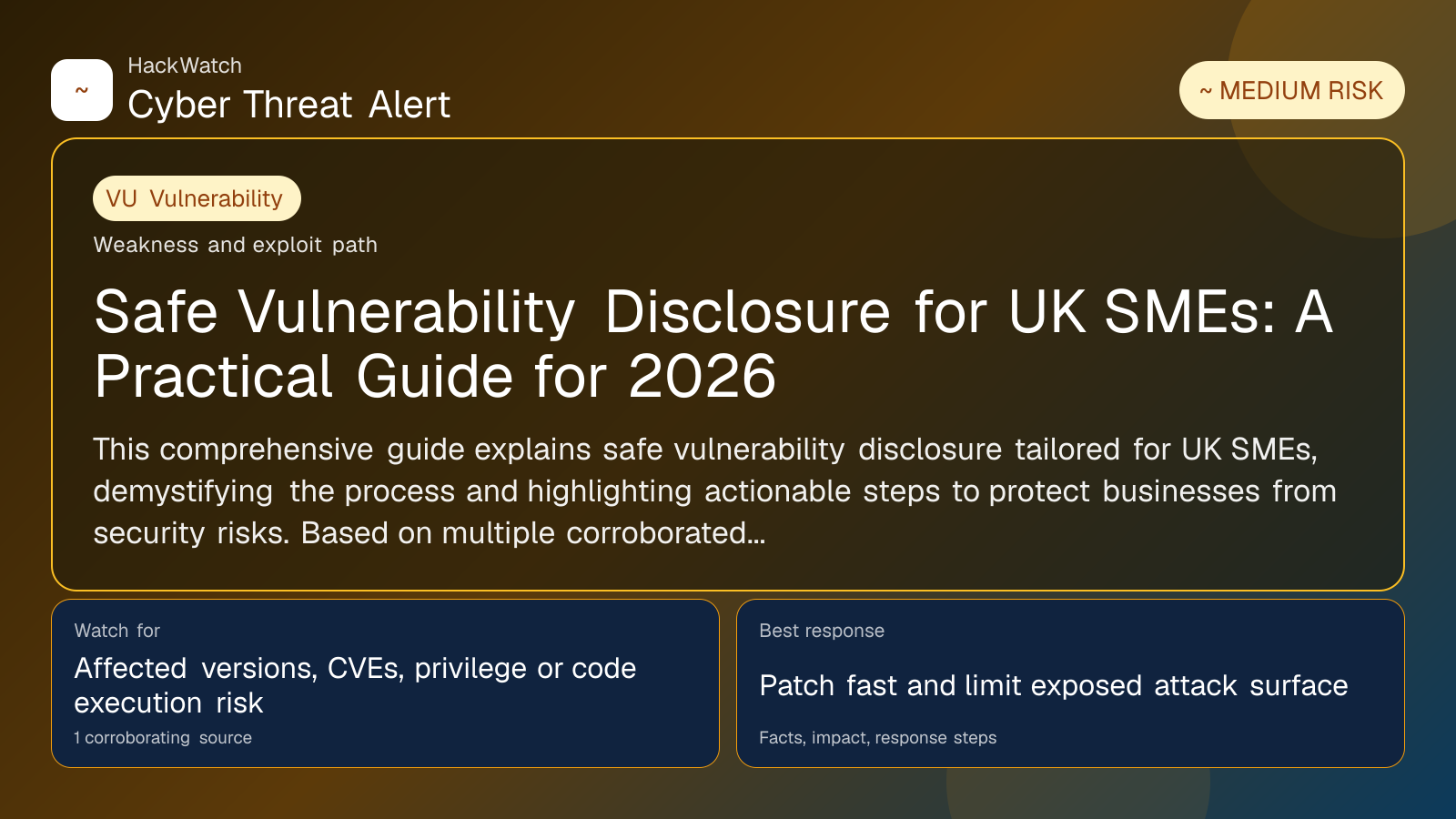Click the 'Weakness and exploit path' subtitle
Viewport: 1456px width, 819px height.
pyautogui.click(x=235, y=245)
